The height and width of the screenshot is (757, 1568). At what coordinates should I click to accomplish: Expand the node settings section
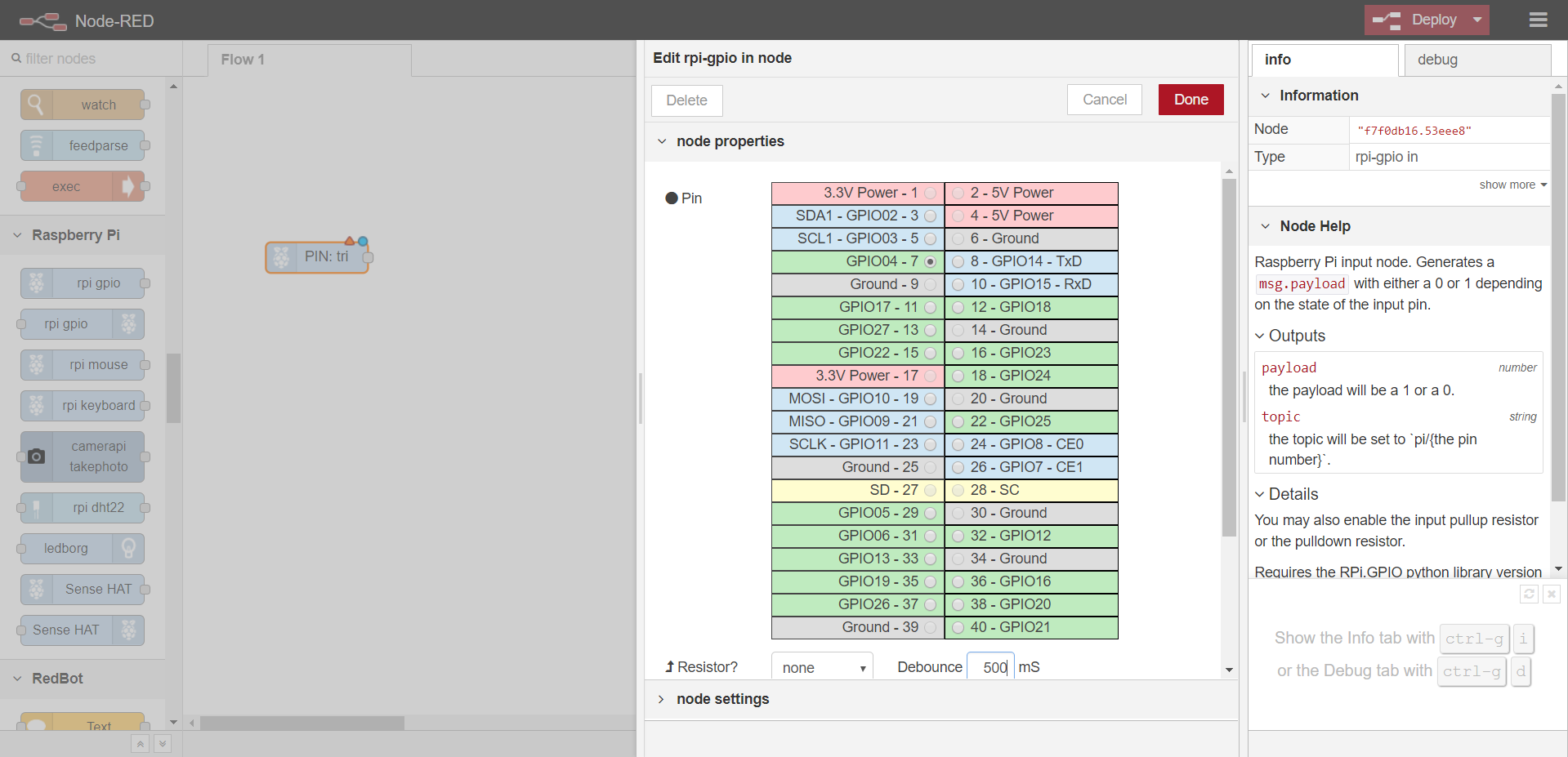point(662,699)
